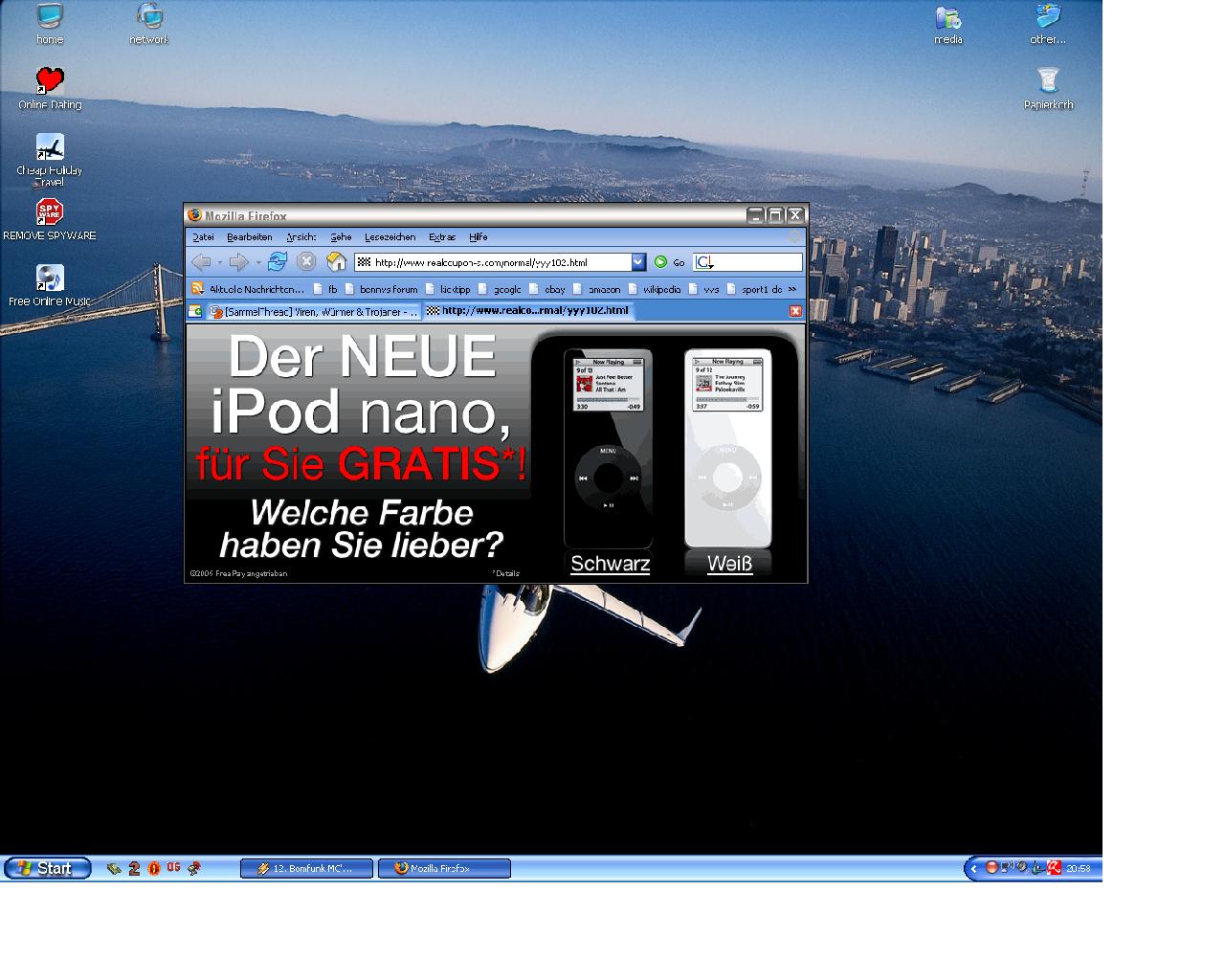Select the REMOVE SPYWARE shortcut icon

coord(50,219)
